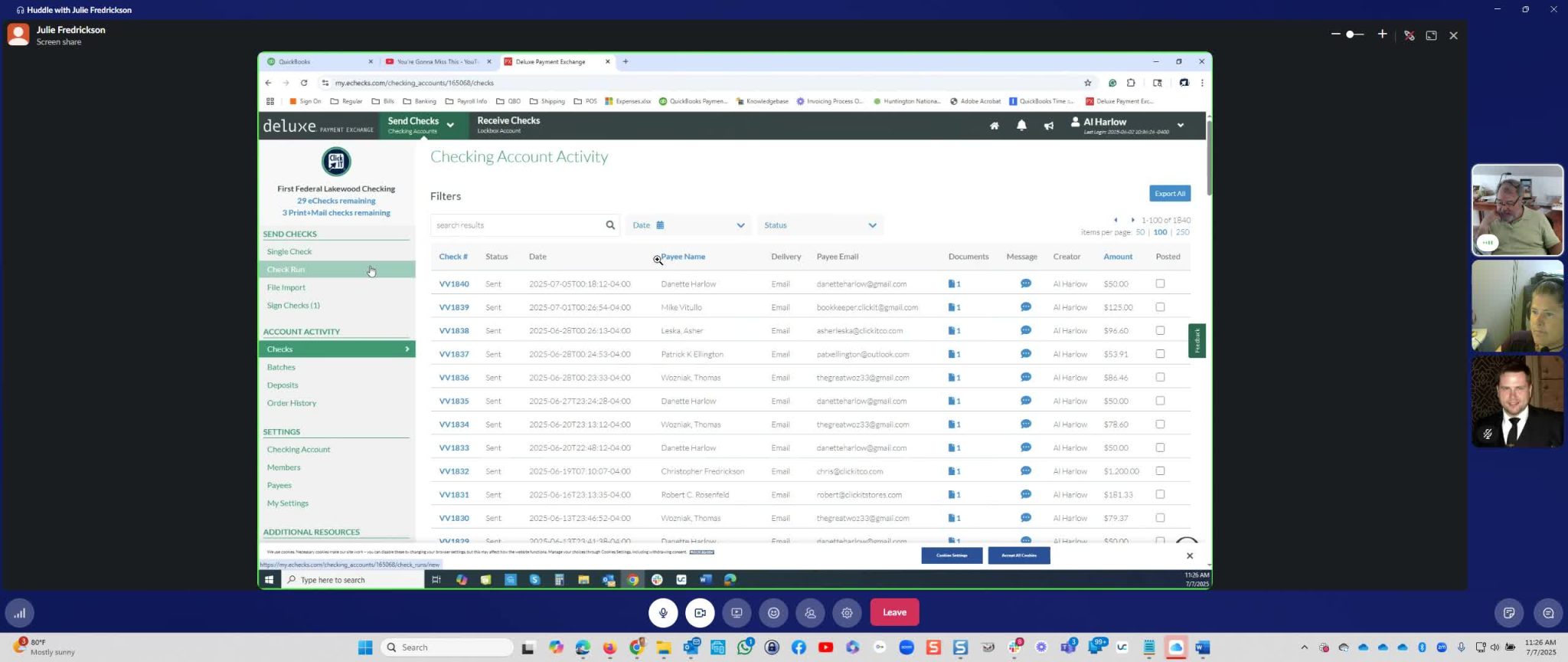Open the huddle notes icon
Image resolution: width=1568 pixels, height=662 pixels.
pos(1509,613)
